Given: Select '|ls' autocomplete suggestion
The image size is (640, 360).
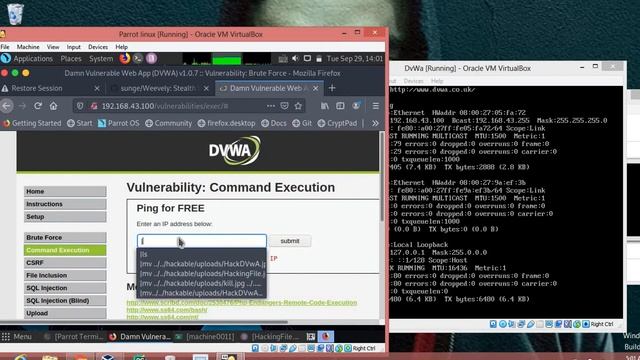Looking at the screenshot, I should (x=202, y=254).
